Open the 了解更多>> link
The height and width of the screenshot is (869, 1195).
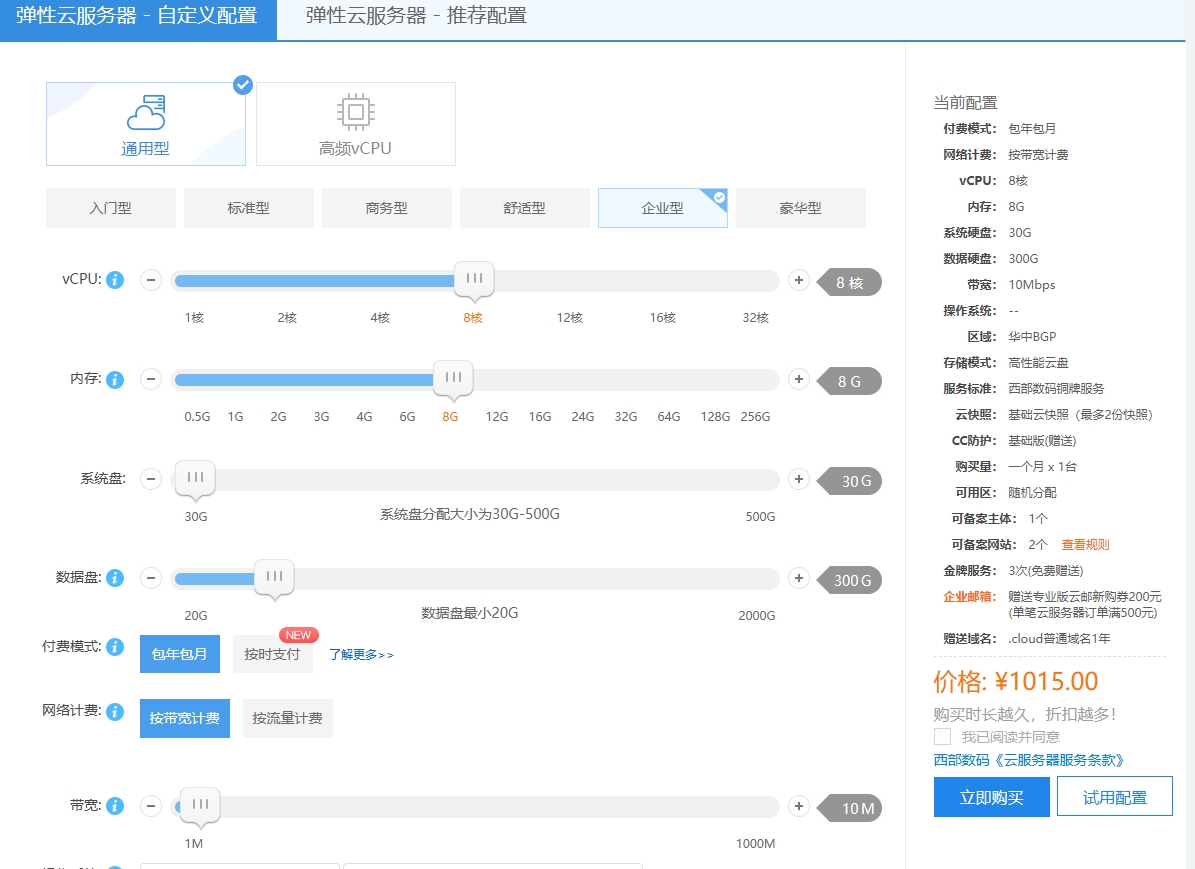pos(361,655)
